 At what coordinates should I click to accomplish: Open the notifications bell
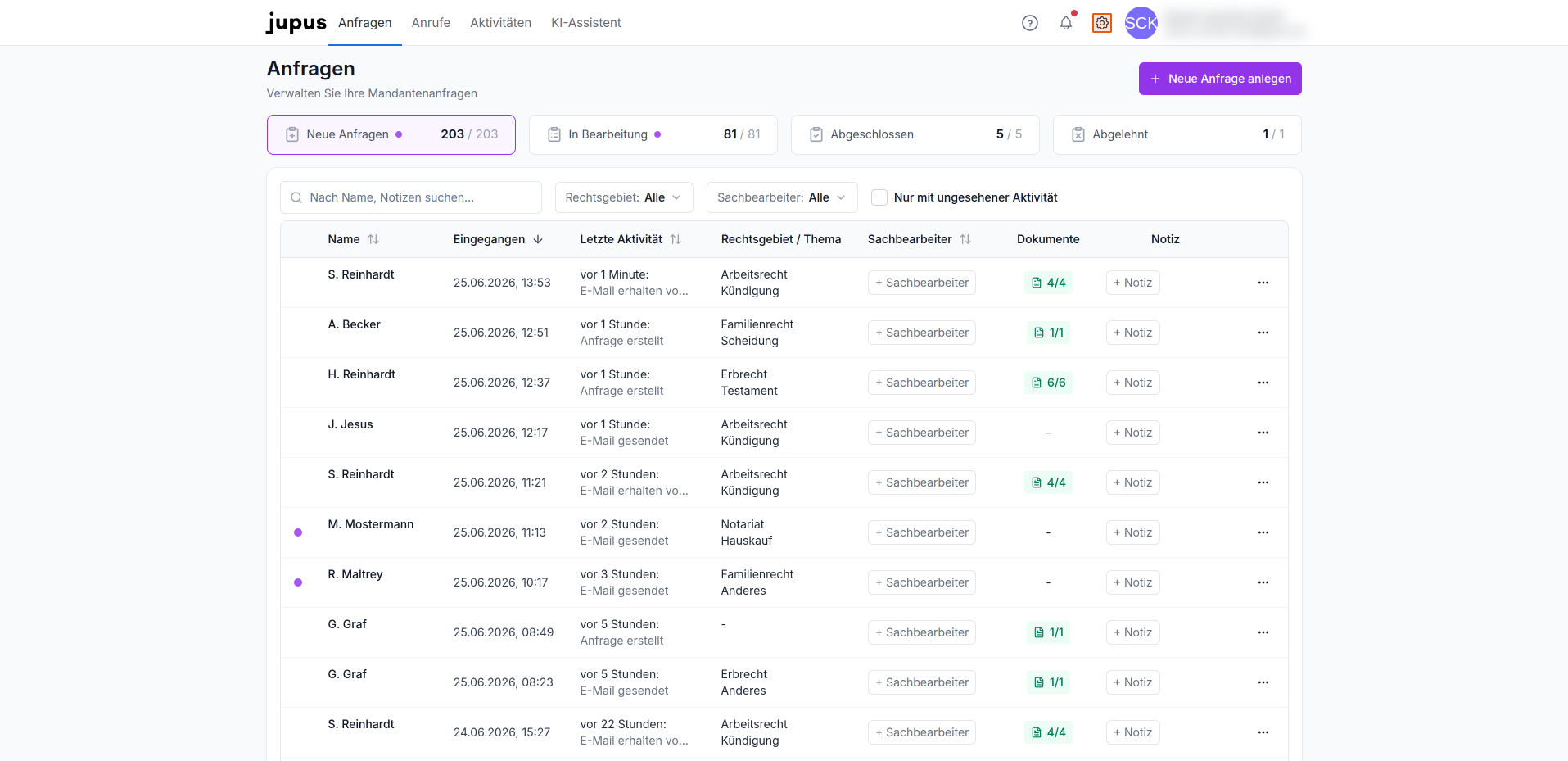(1066, 23)
